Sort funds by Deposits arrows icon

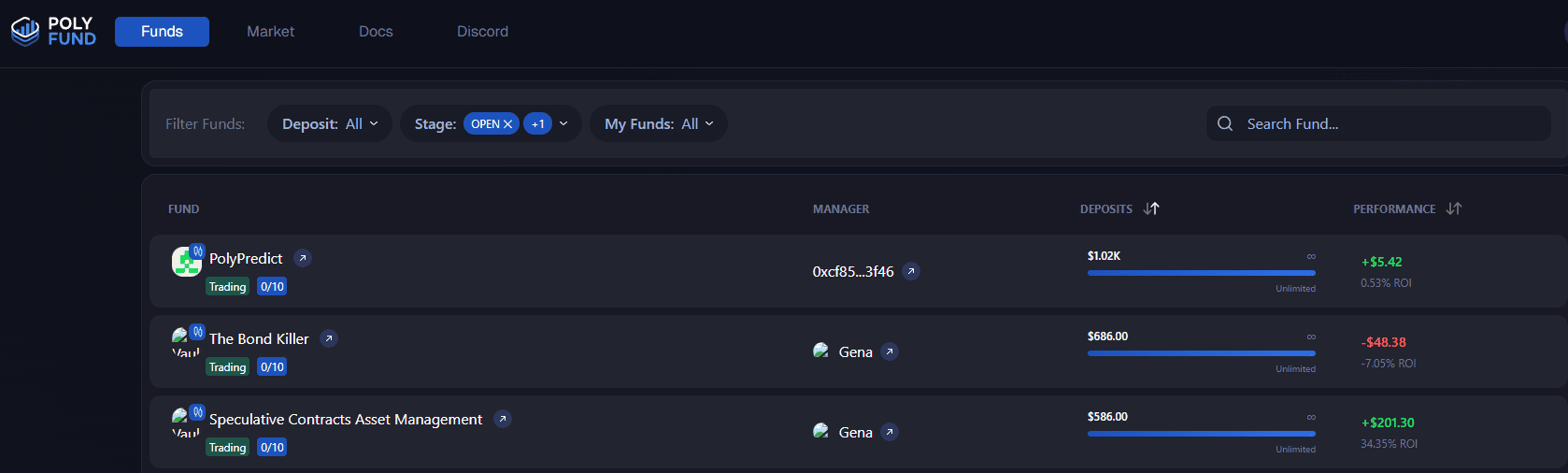[1151, 208]
